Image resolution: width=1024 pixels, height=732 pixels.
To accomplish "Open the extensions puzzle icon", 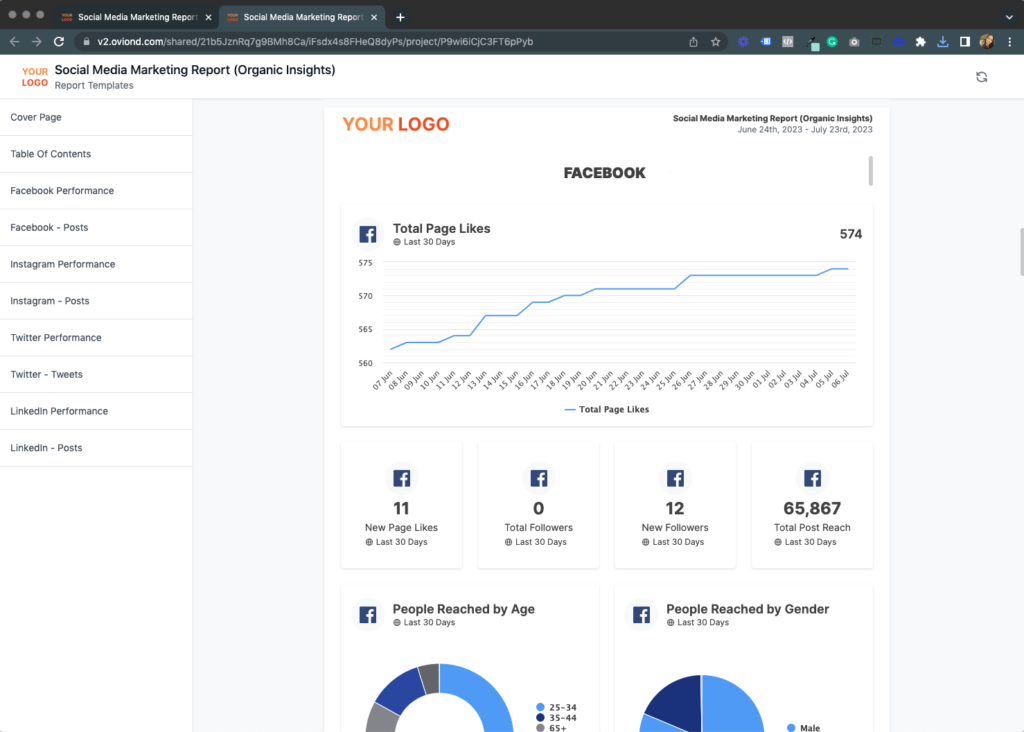I will [x=920, y=42].
